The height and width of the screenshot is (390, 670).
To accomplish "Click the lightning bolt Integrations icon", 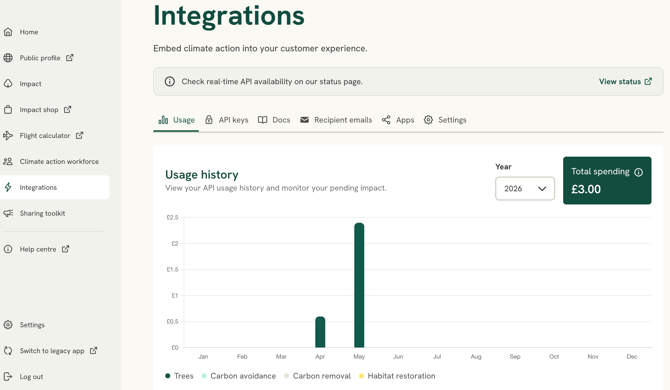I will [x=8, y=187].
